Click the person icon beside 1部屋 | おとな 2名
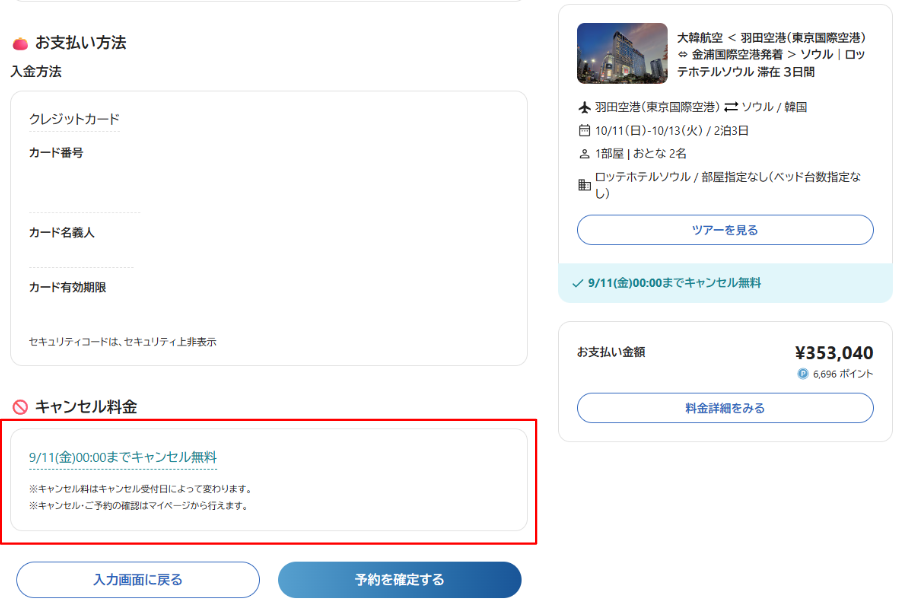Screen dimensions: 916x614 point(584,154)
